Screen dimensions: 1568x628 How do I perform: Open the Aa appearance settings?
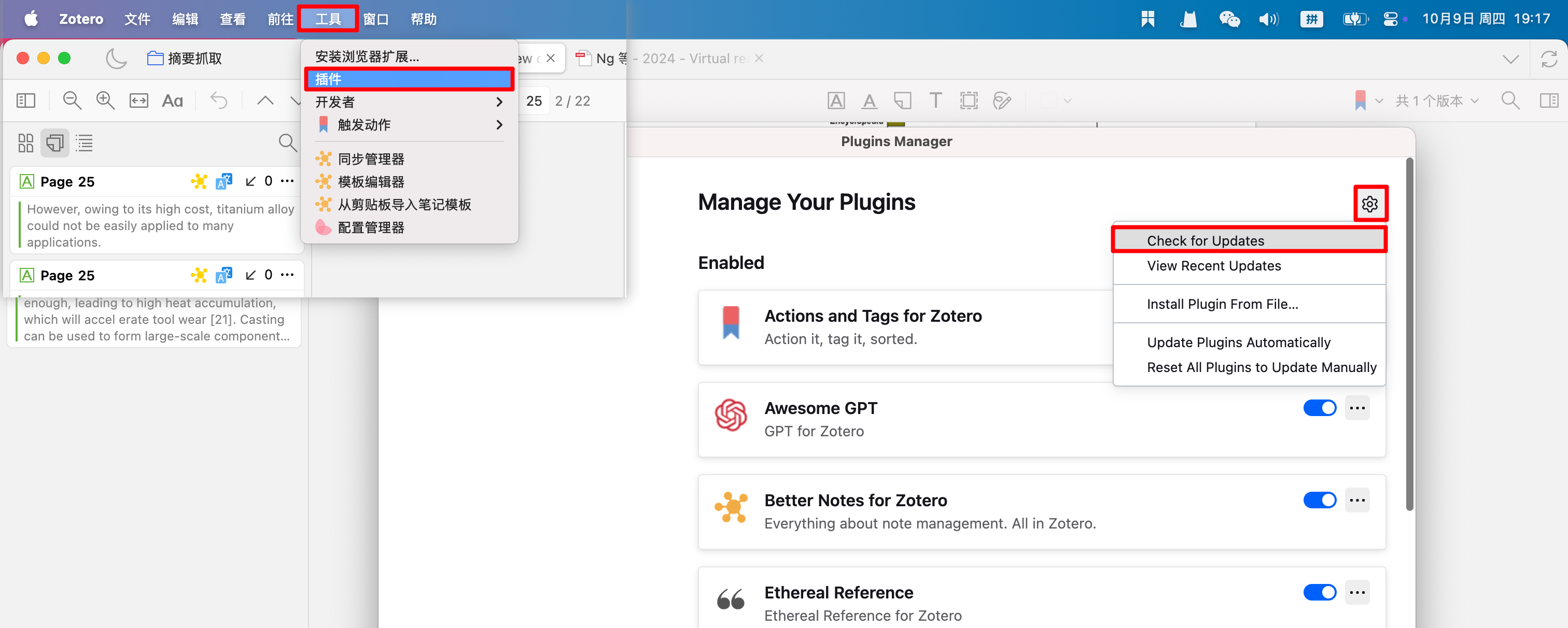coord(172,101)
